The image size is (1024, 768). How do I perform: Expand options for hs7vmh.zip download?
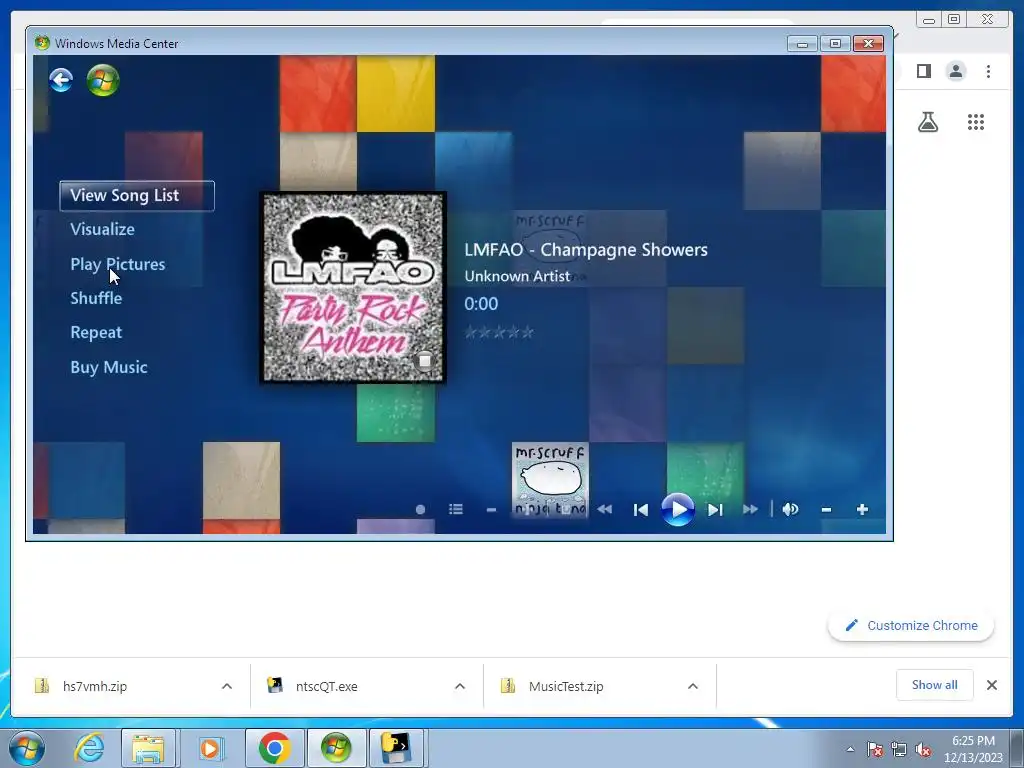(x=227, y=686)
